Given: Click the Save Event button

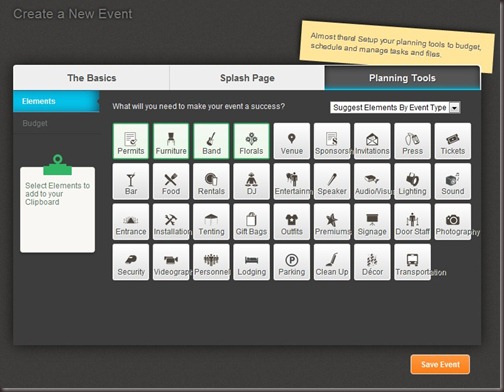Looking at the screenshot, I should [440, 364].
